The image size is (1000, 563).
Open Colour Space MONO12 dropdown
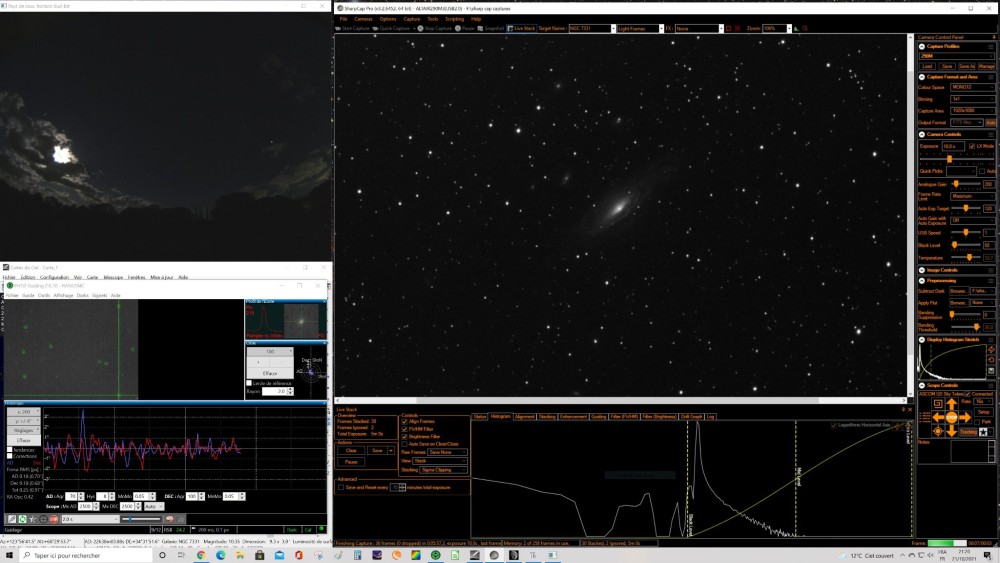coord(972,87)
